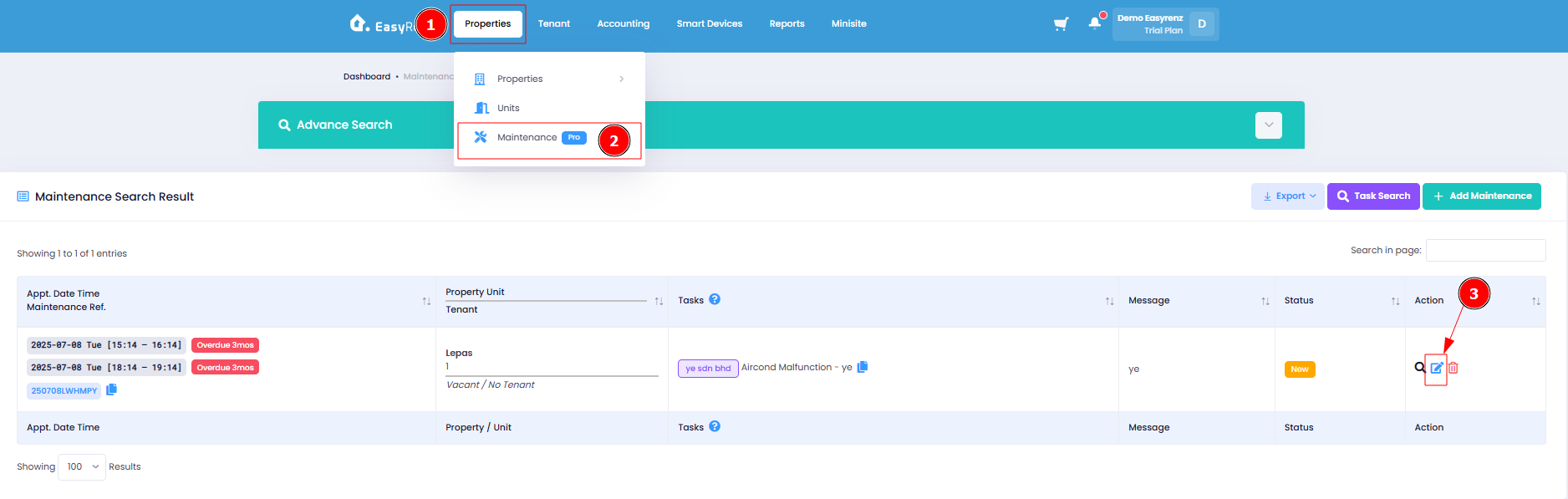Viewport: 1568px width, 499px height.
Task: Copy maintenance reference 250708LWHMPY
Action: click(x=112, y=390)
